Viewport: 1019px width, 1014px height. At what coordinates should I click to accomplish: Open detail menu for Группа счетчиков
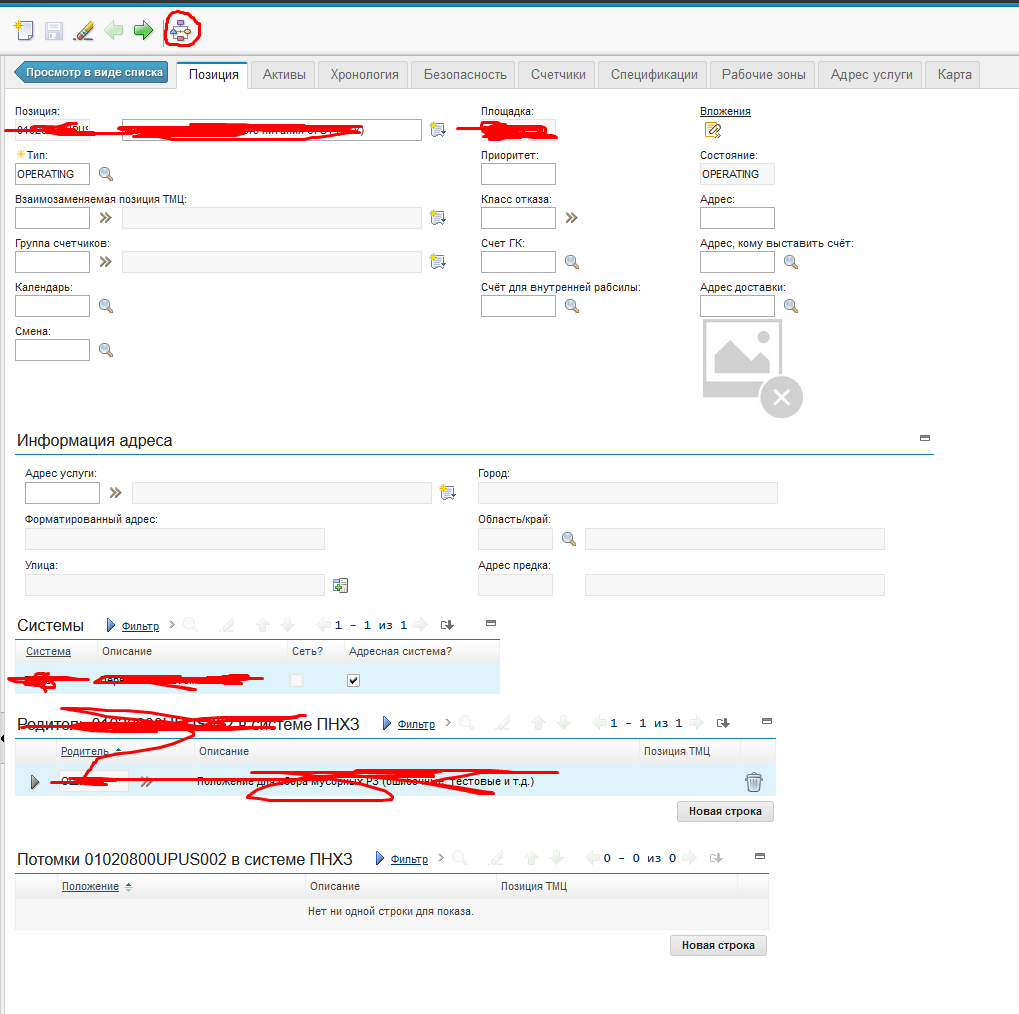[x=105, y=262]
